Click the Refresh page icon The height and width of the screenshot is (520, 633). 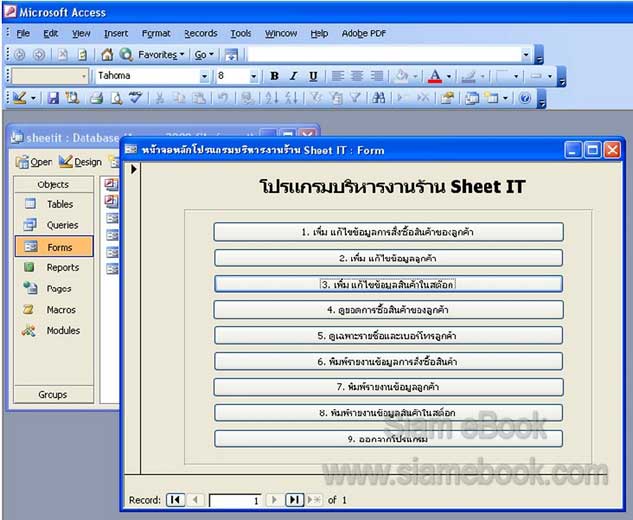tap(82, 55)
